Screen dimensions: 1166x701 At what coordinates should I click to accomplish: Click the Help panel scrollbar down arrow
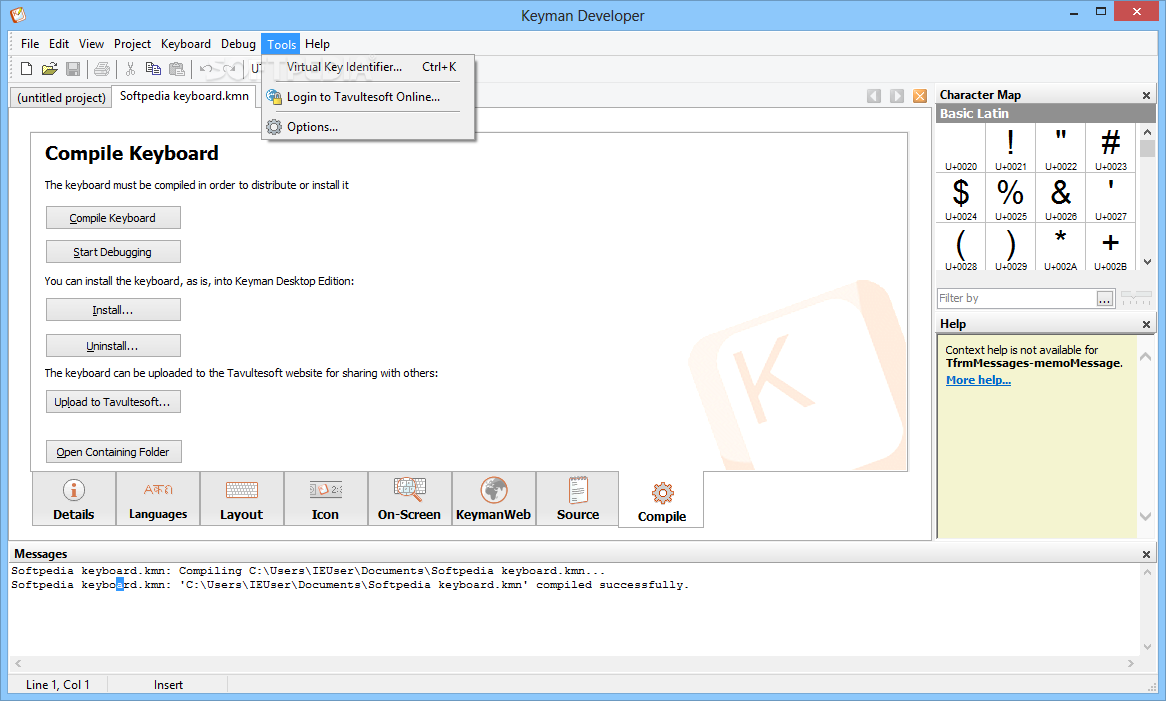(x=1145, y=517)
